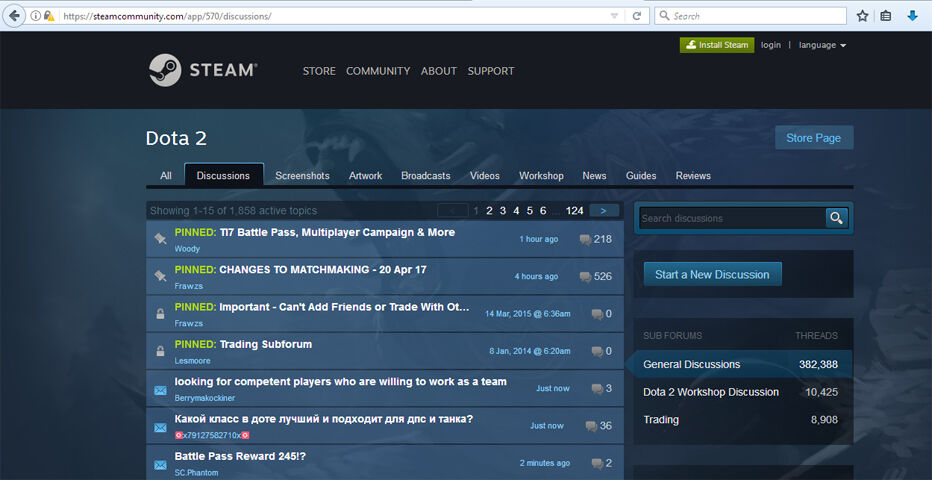Open General Discussions sub forum
Viewport: 932px width, 480px height.
[x=739, y=364]
